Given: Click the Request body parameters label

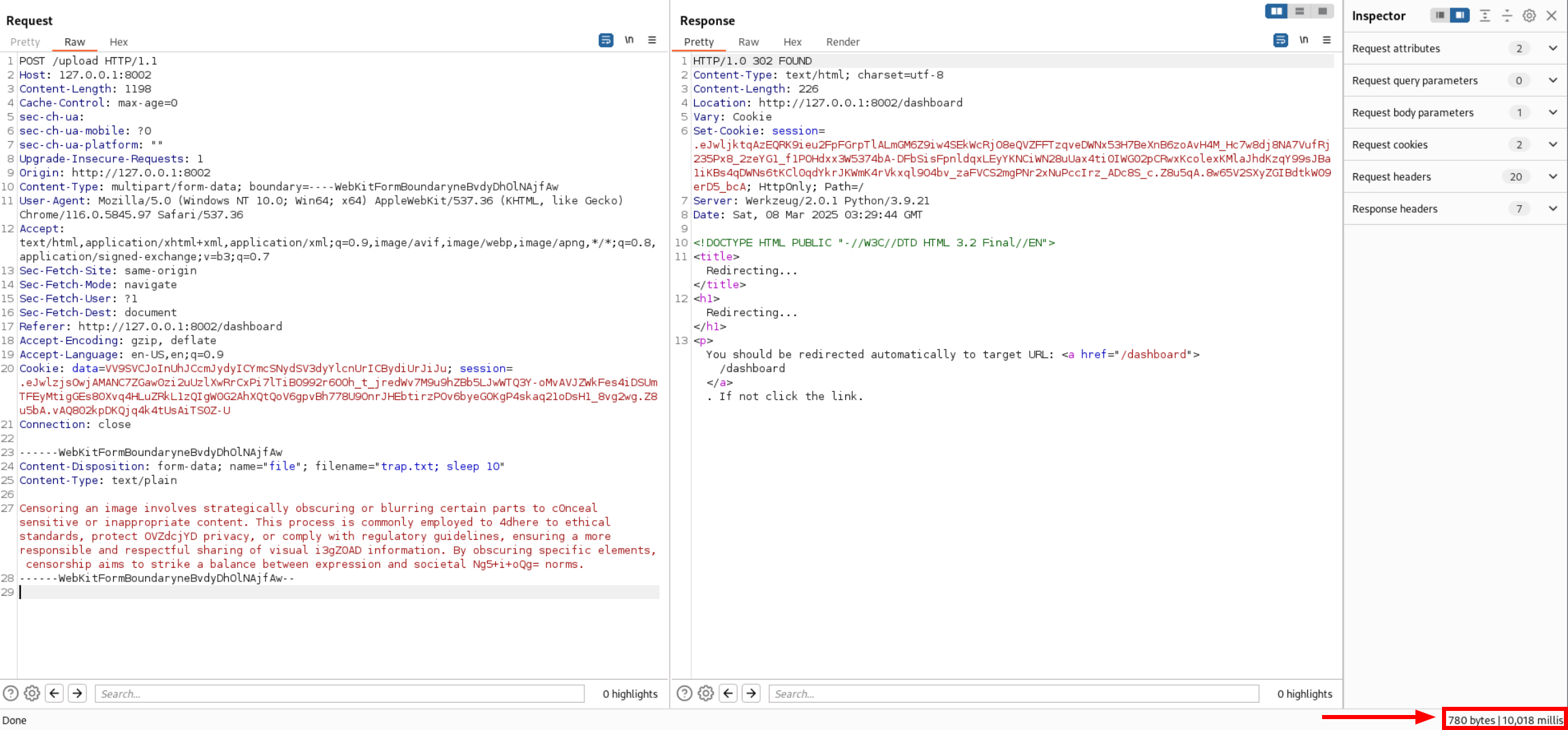Looking at the screenshot, I should pyautogui.click(x=1413, y=112).
